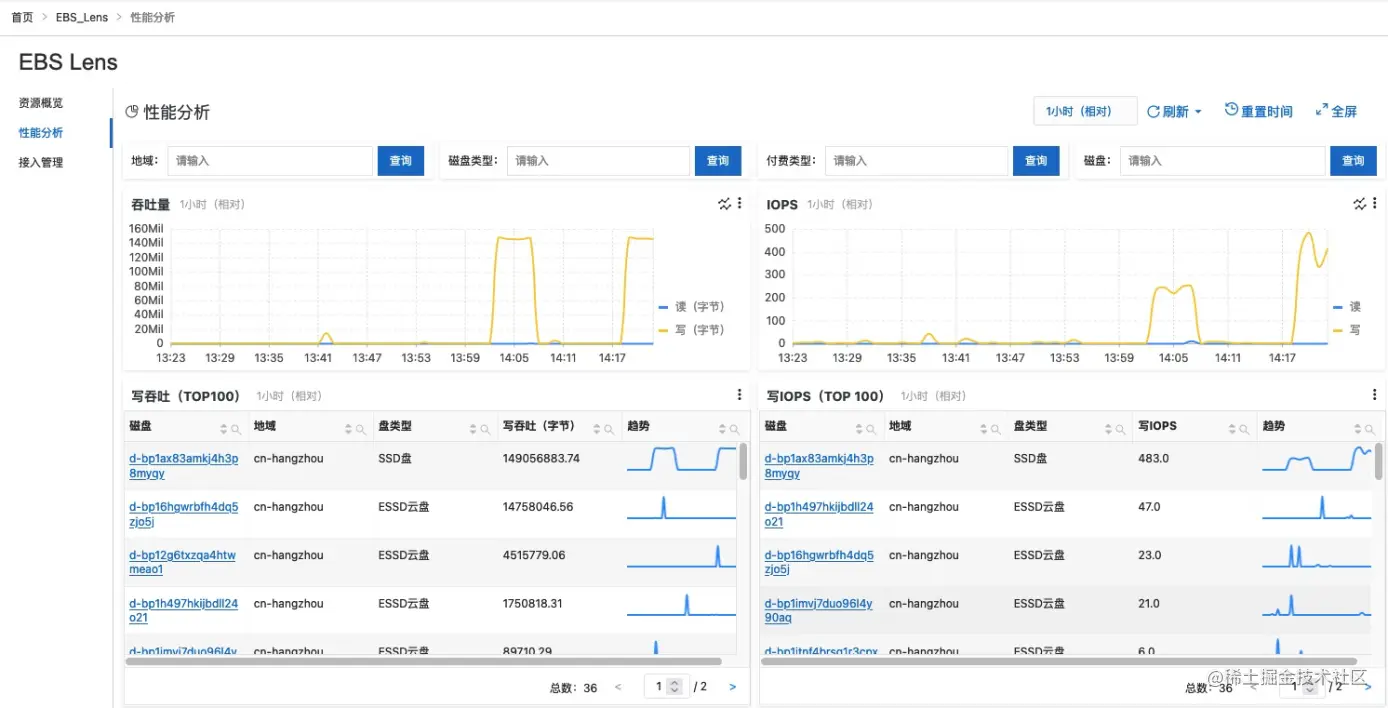
Task: Open search filter on 写吞吐(字节) column
Action: 609,429
